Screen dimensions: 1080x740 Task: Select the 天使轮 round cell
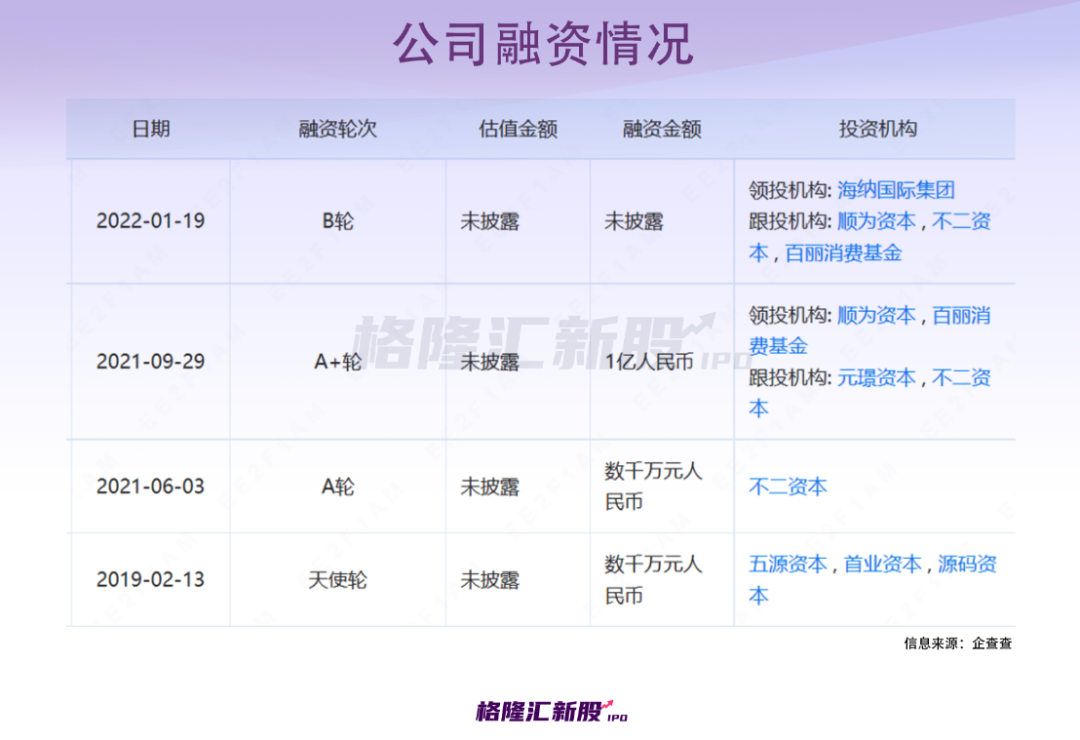point(338,580)
